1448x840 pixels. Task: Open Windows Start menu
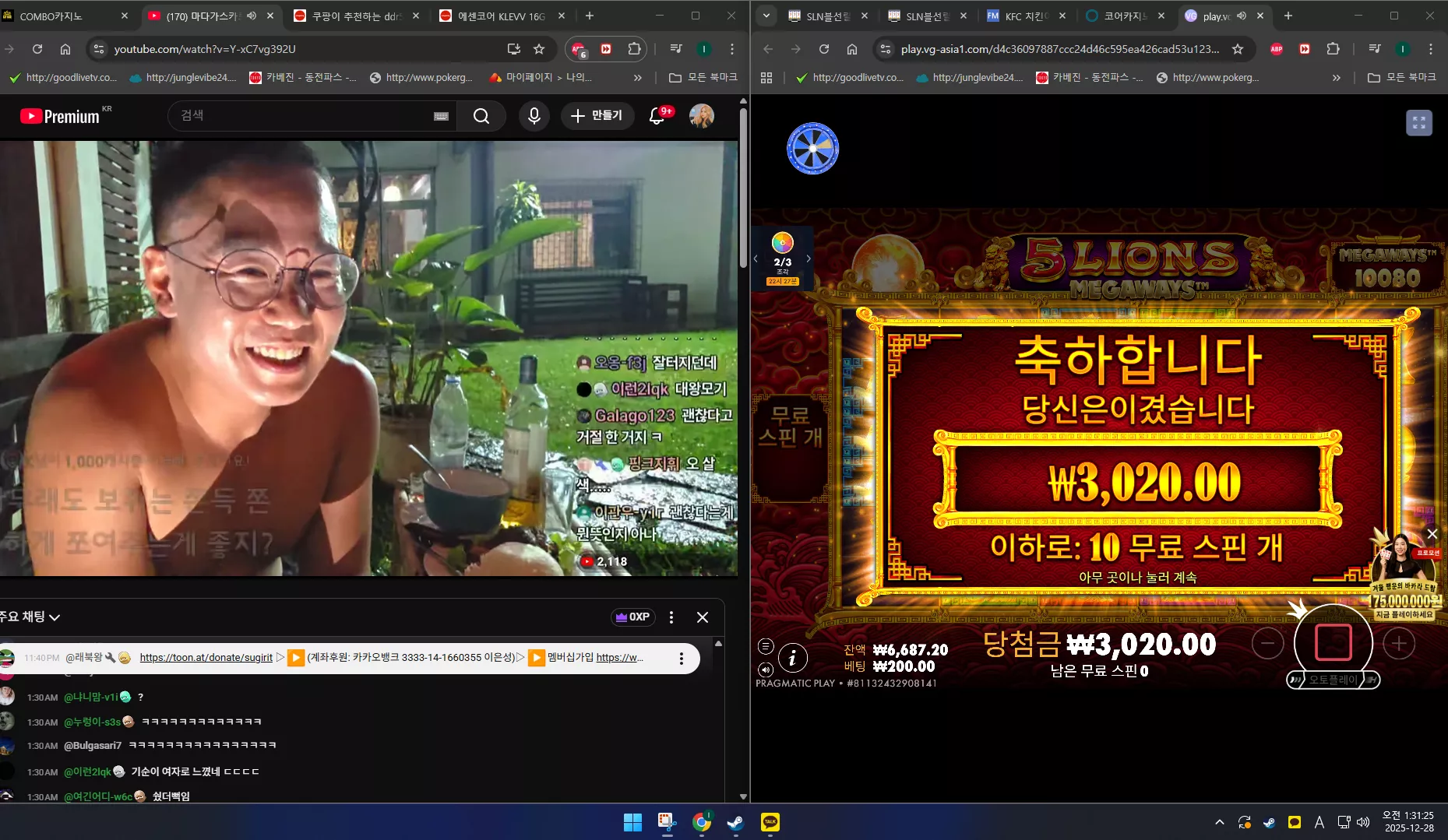[632, 822]
